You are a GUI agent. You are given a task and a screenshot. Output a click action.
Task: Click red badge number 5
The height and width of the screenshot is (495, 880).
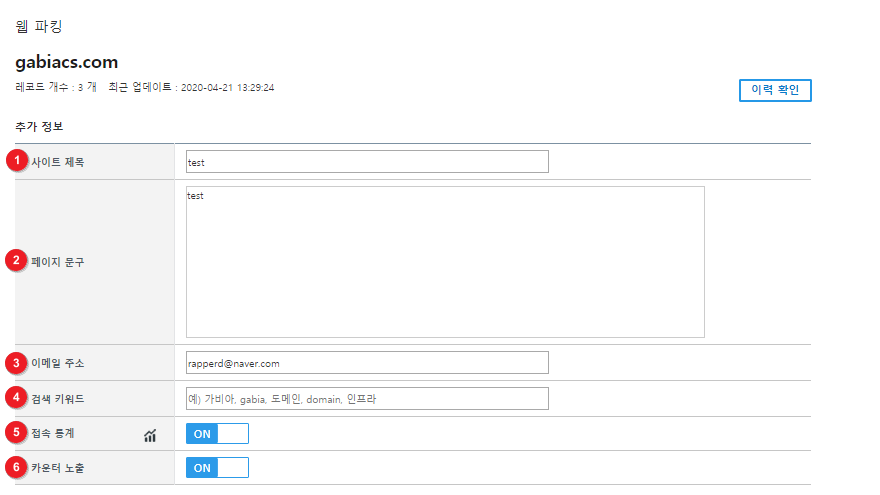coord(16,432)
